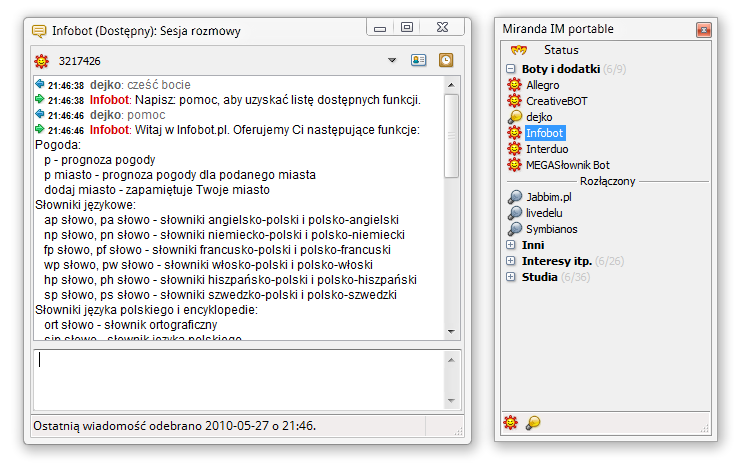Select the highlighted Infobot contact
This screenshot has width=744, height=467.
[545, 133]
